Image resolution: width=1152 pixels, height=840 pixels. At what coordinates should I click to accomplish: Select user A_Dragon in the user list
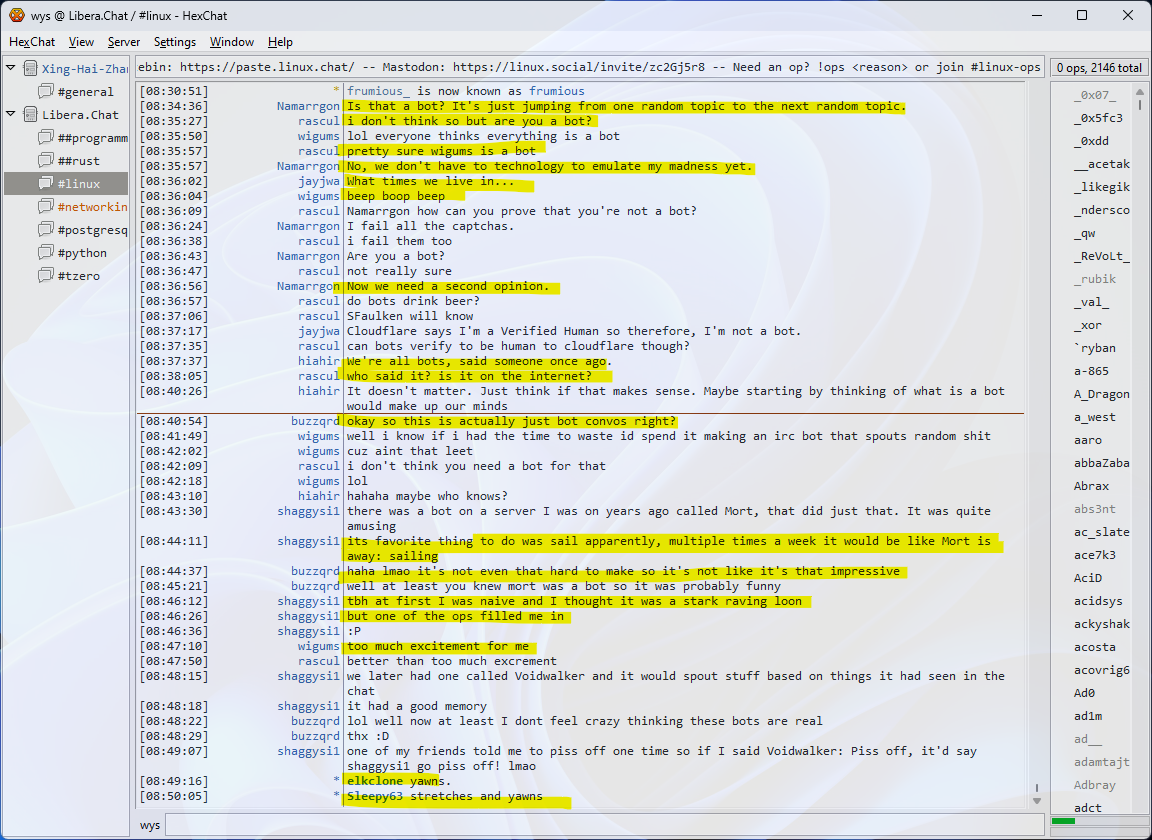1101,394
